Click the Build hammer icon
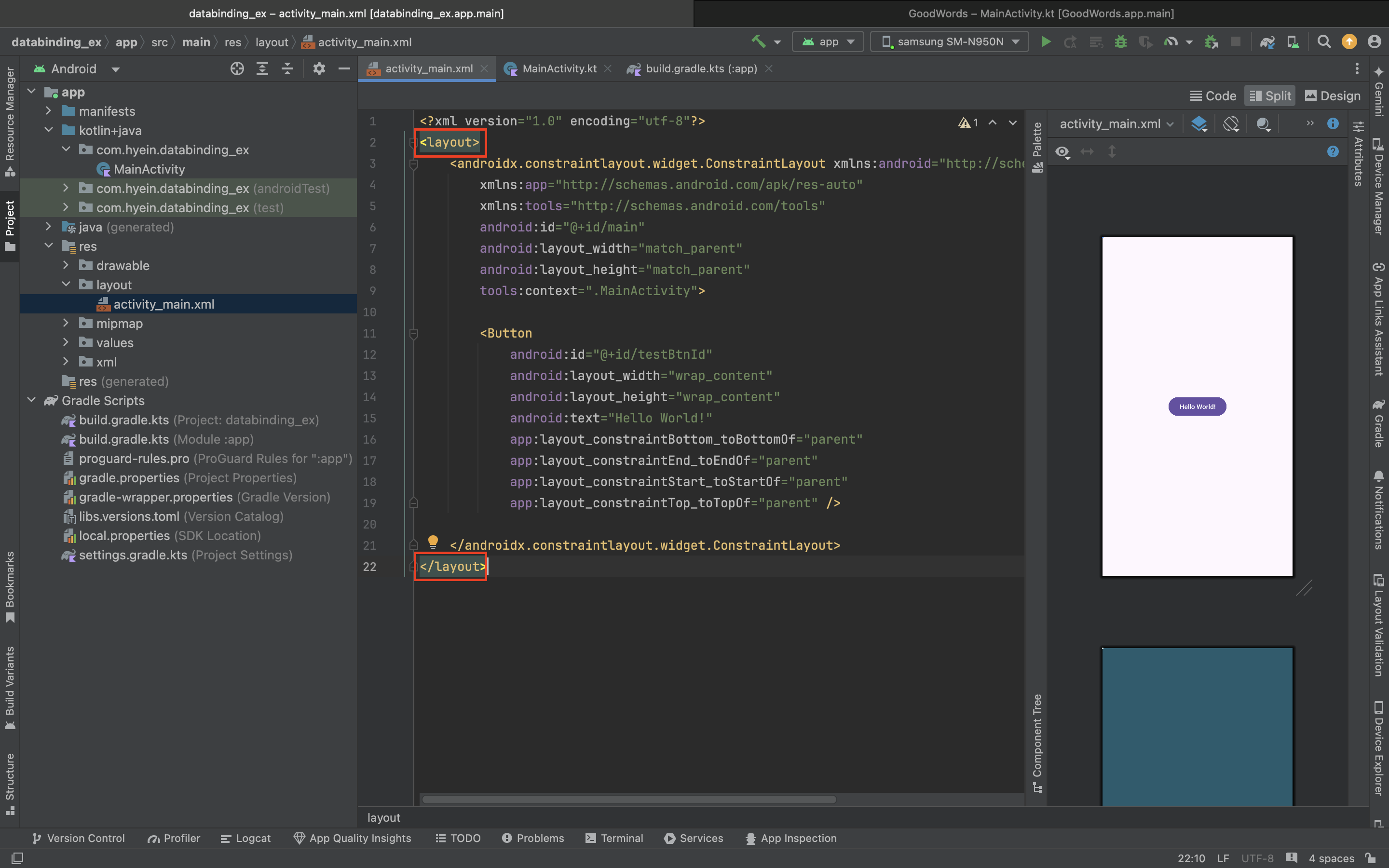1389x868 pixels. (x=759, y=42)
